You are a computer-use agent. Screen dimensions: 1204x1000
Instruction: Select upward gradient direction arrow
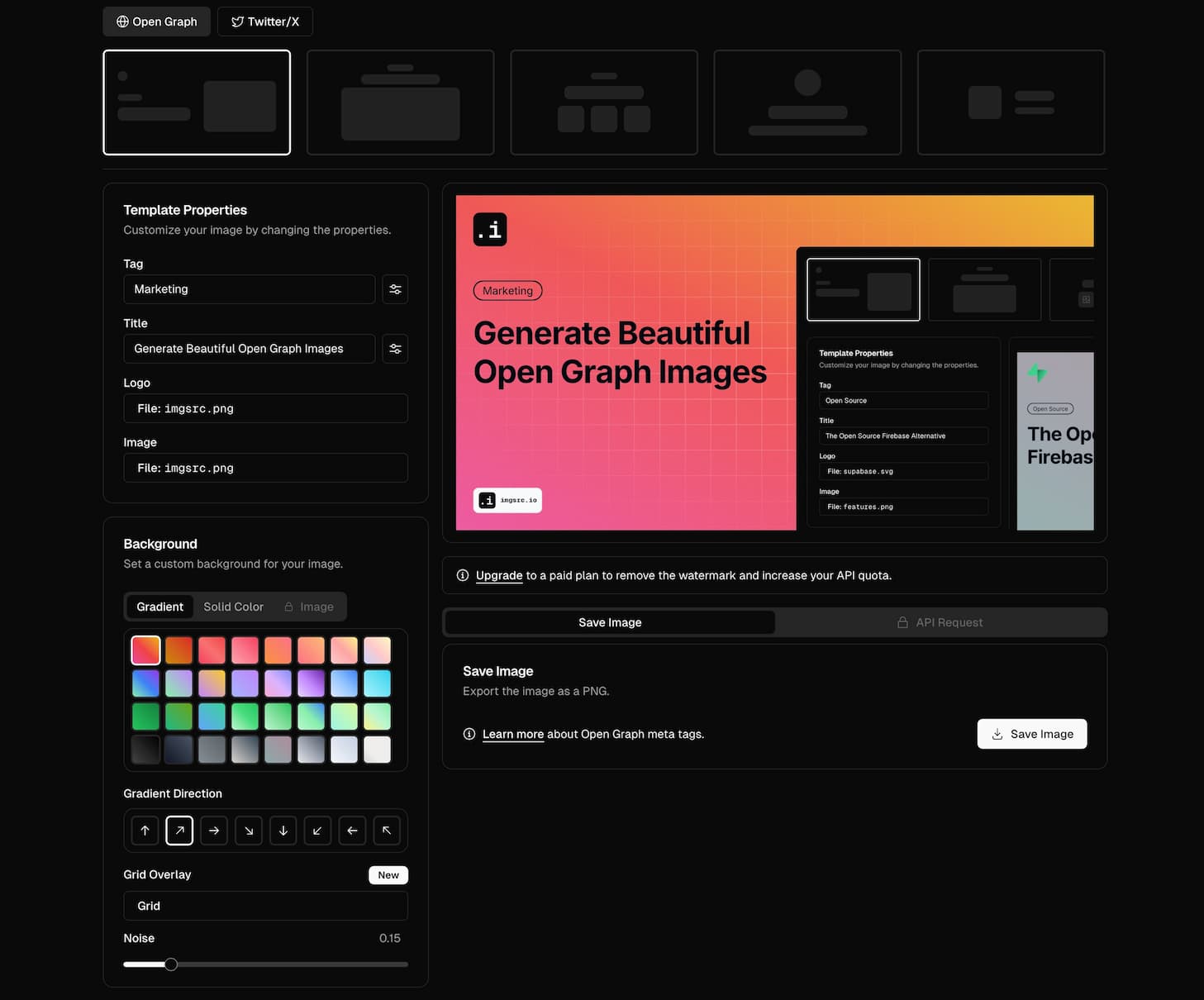[145, 831]
